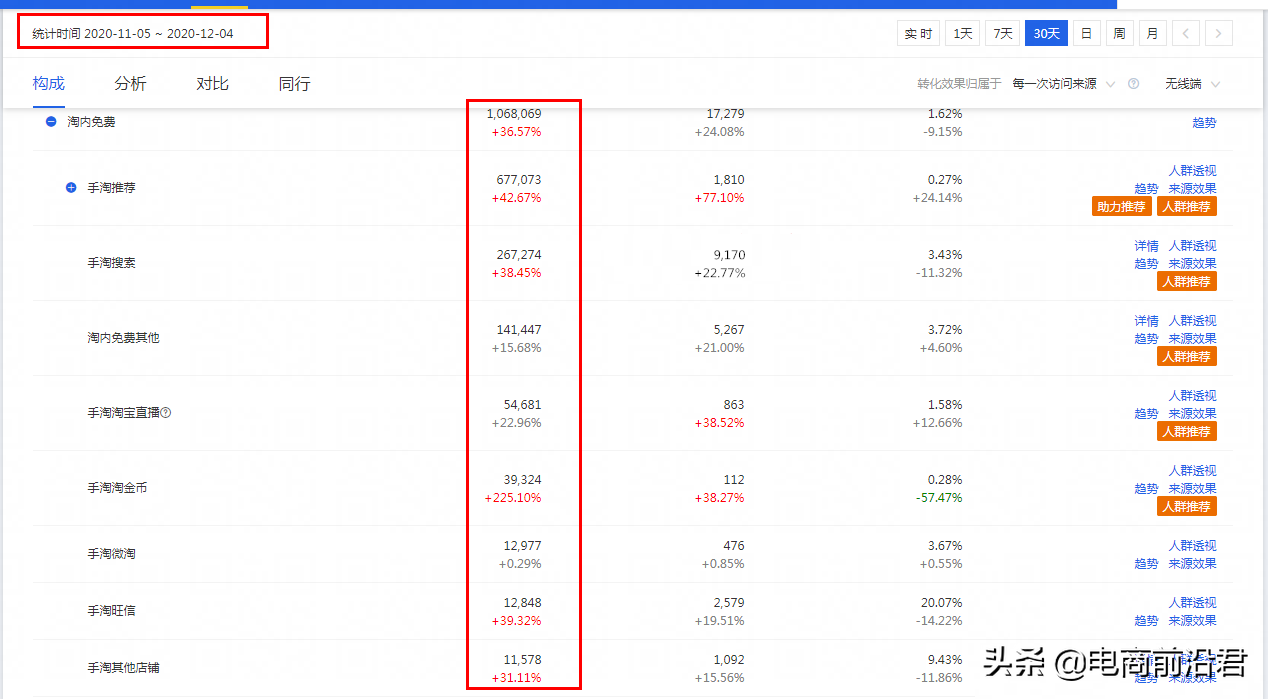Open 人群透视 for 手淘推荐 row
Screen dimensions: 1268x699
(1192, 171)
